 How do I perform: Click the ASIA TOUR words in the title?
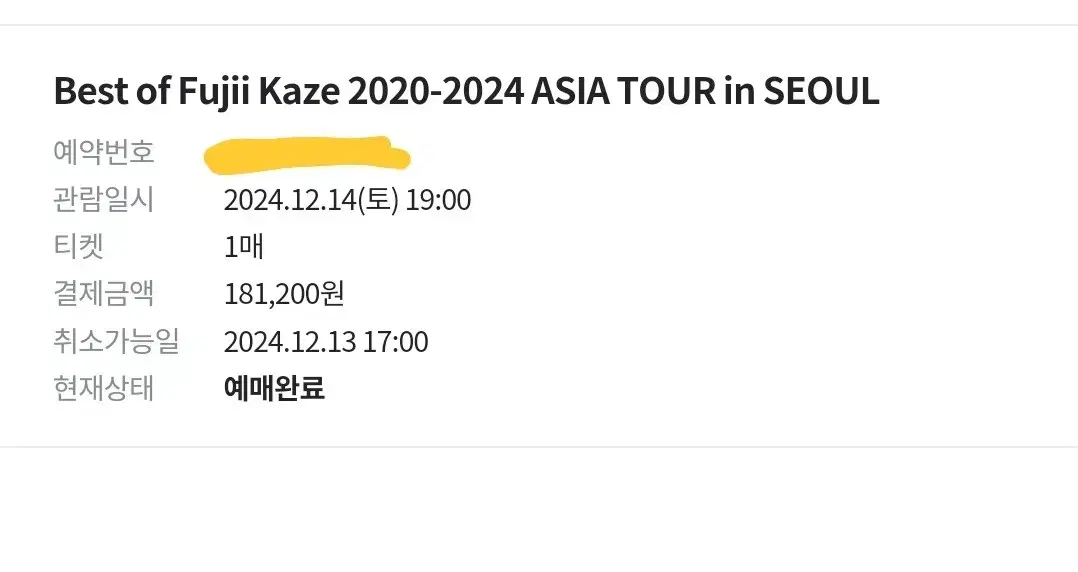(624, 91)
